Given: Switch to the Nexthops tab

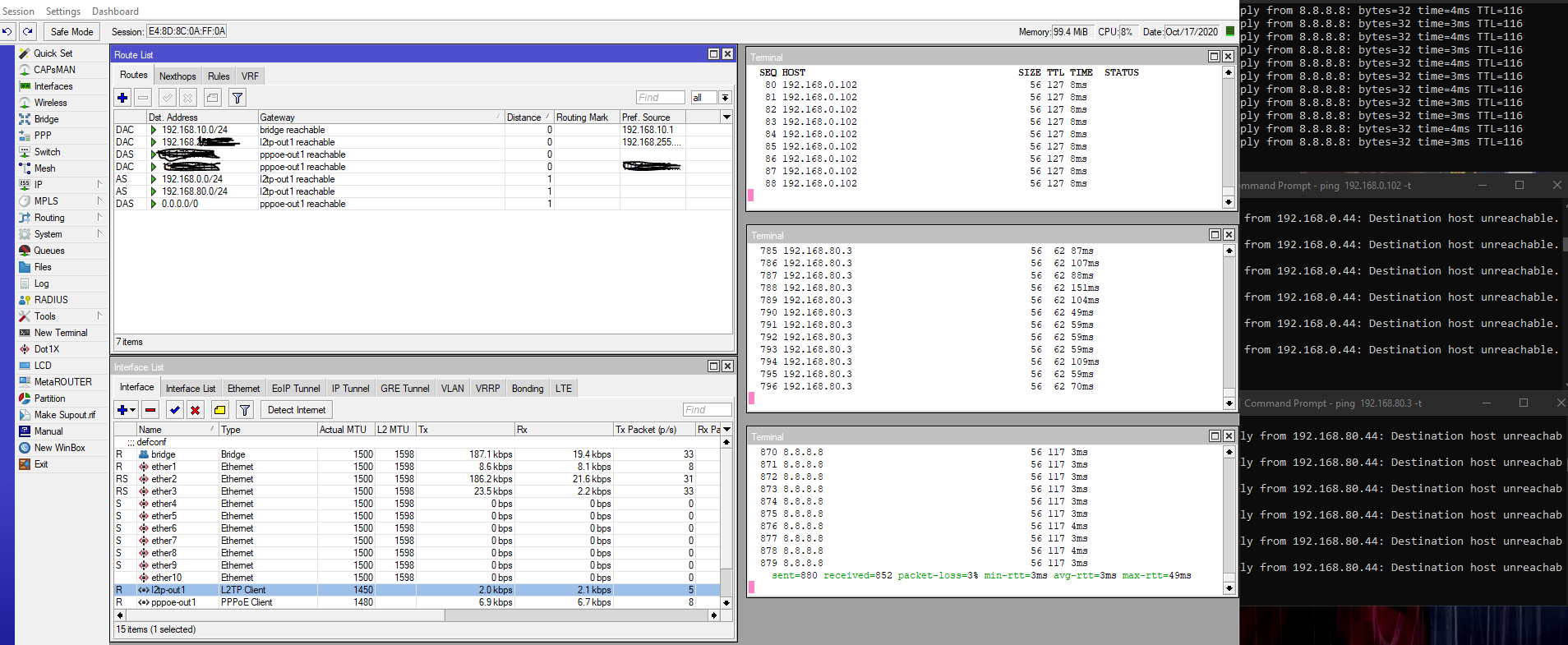Looking at the screenshot, I should (x=178, y=76).
